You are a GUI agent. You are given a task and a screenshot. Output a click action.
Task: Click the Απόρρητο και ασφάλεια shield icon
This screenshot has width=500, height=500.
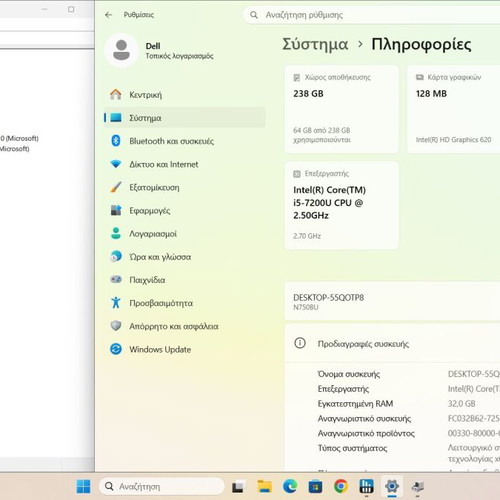[116, 326]
